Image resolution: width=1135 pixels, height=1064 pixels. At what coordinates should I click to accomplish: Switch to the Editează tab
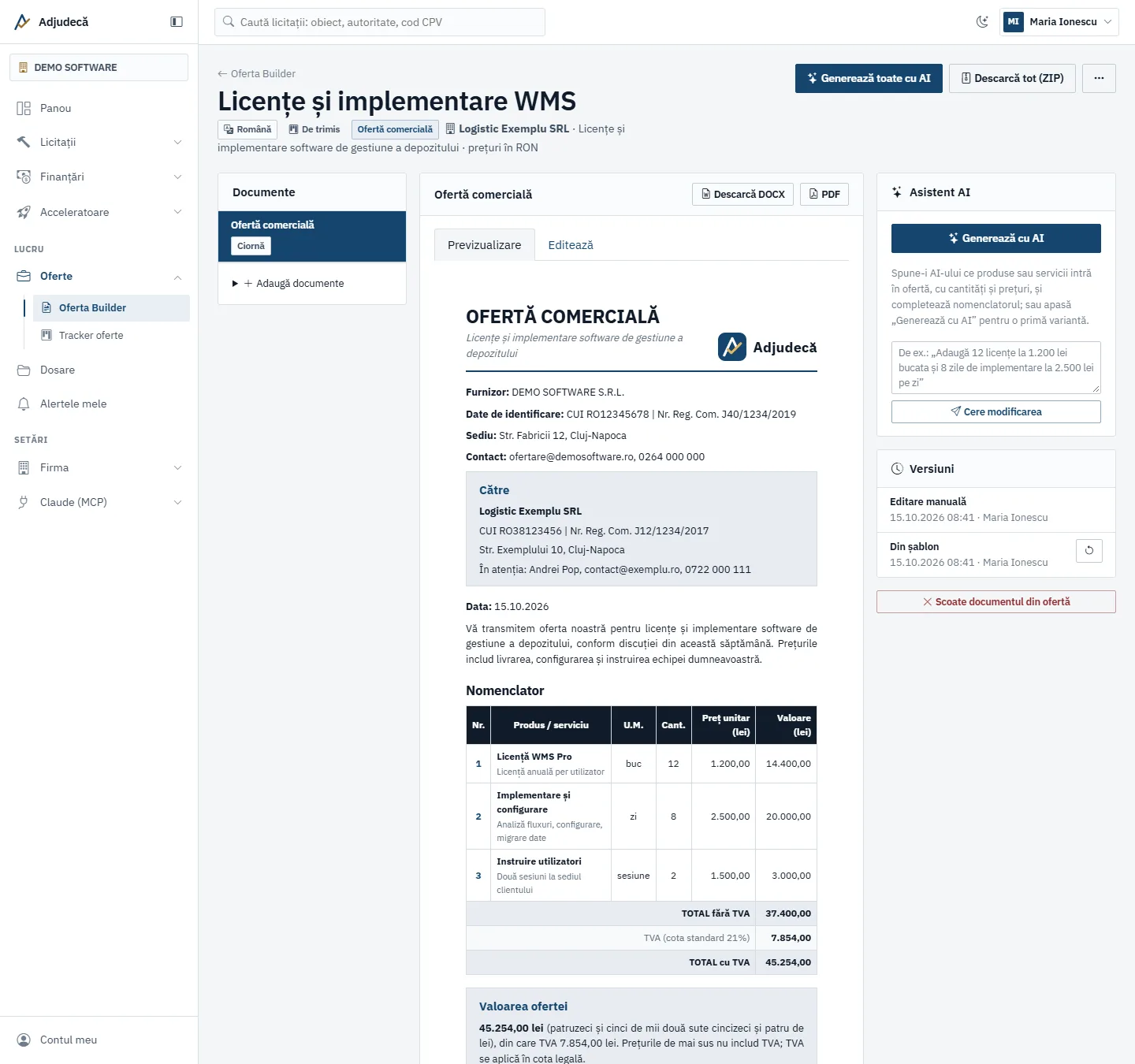(571, 245)
